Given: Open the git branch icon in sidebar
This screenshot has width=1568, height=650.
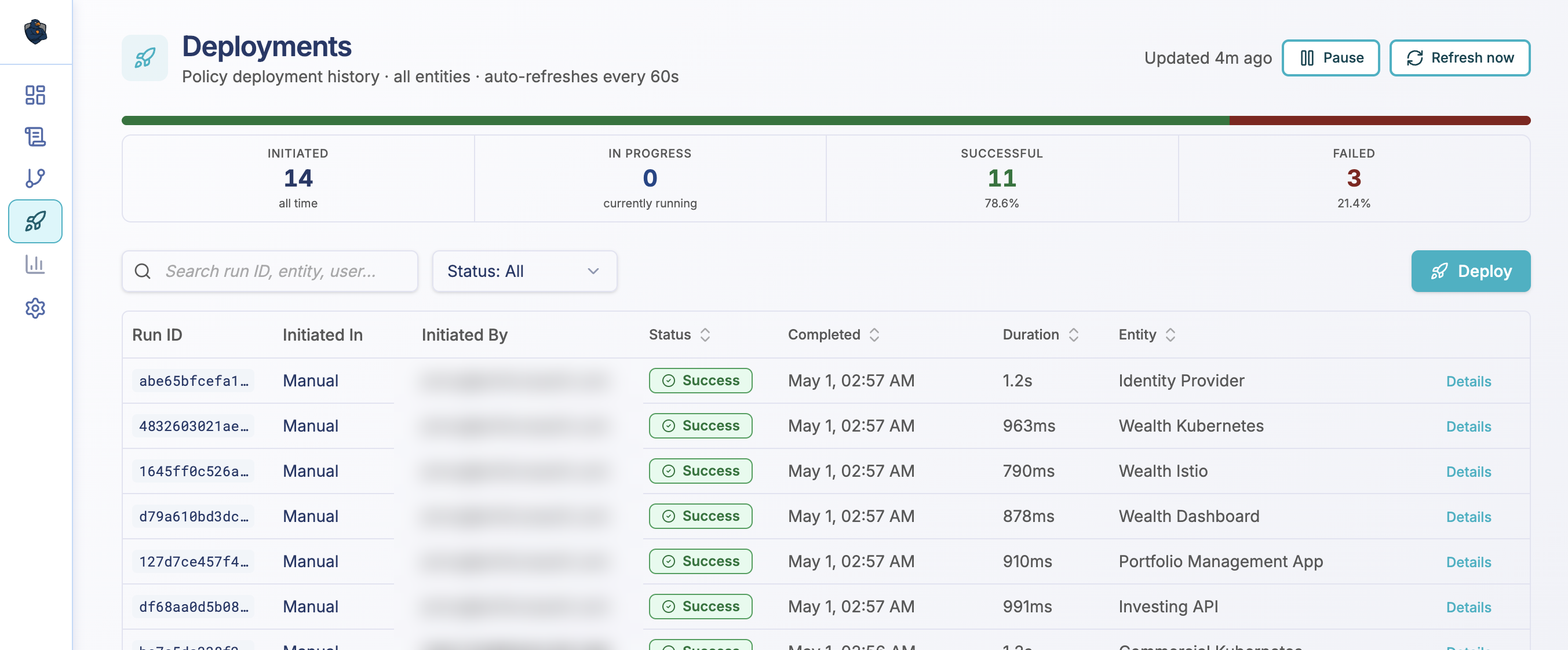Looking at the screenshot, I should [35, 178].
